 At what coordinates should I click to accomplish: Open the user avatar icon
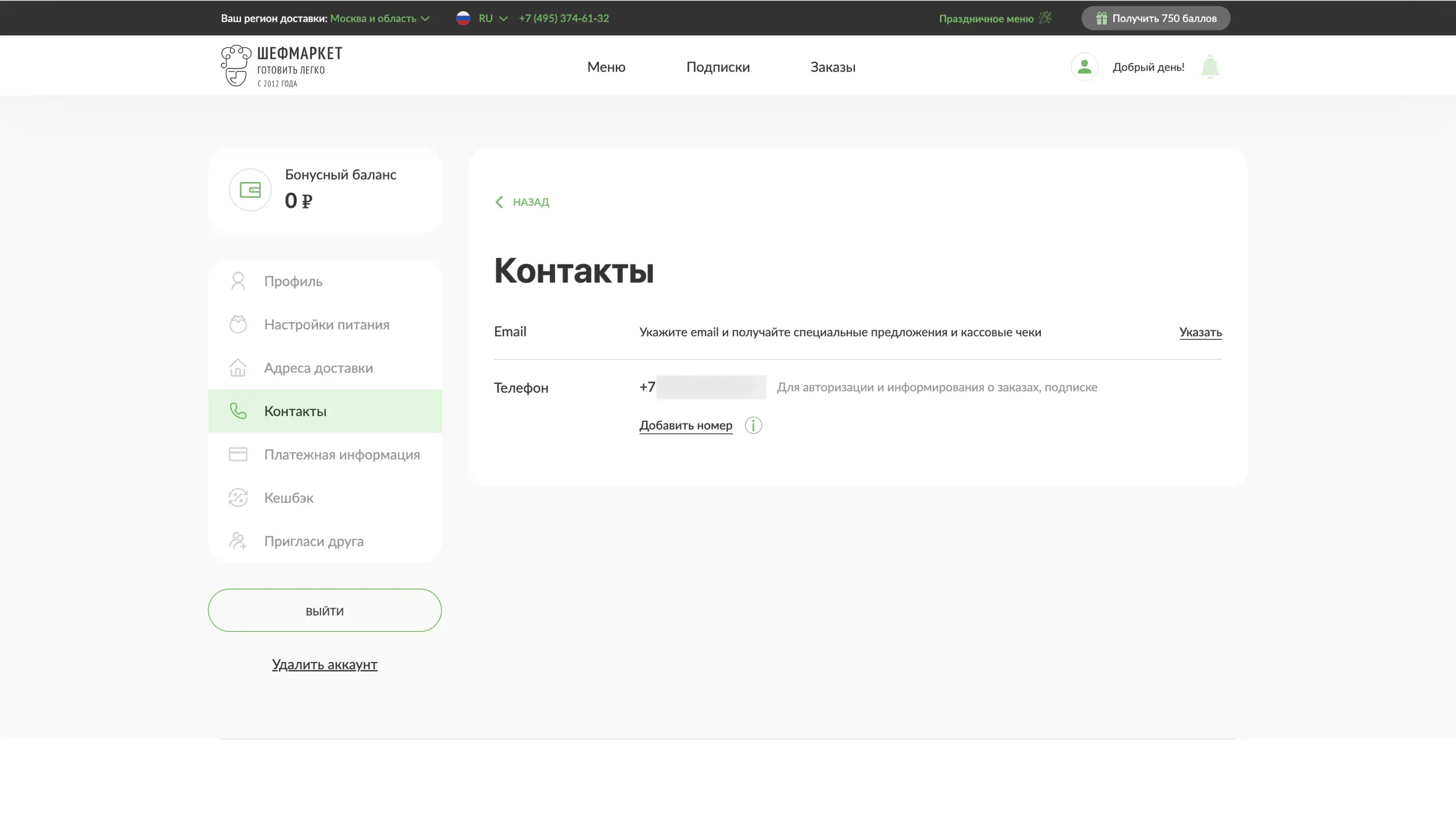pyautogui.click(x=1084, y=67)
